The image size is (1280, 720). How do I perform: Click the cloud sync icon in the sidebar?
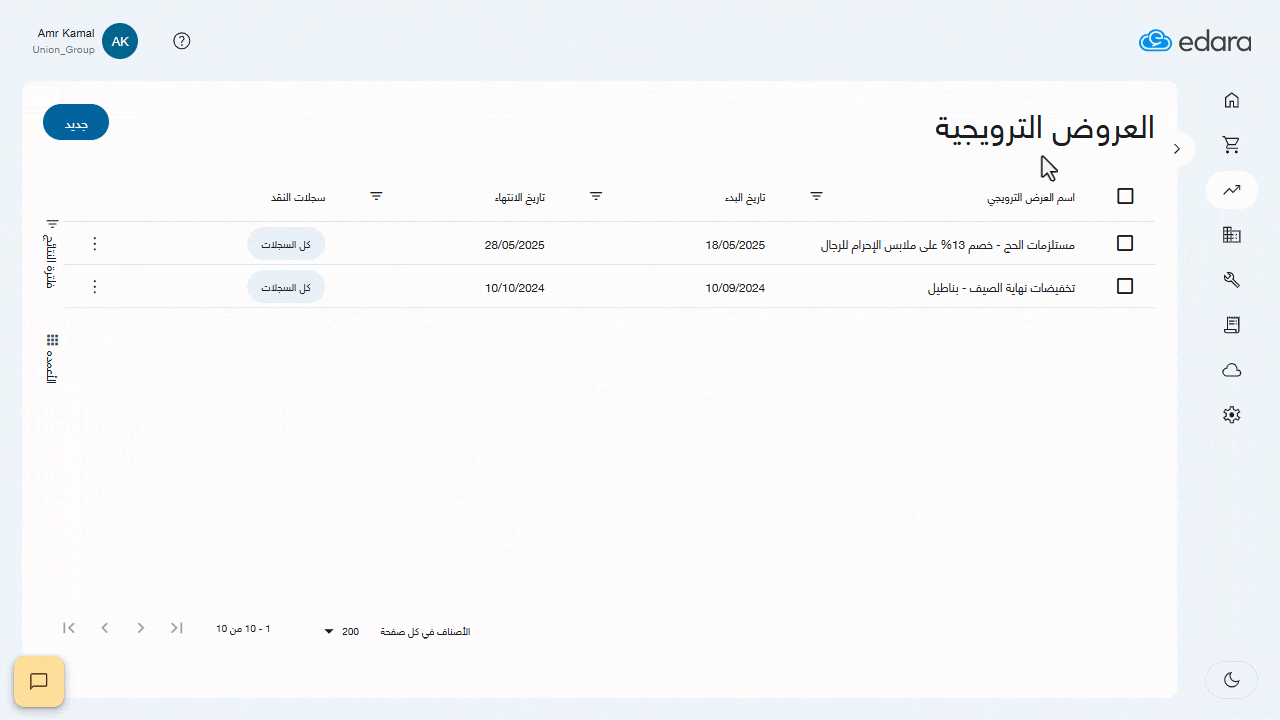point(1231,369)
